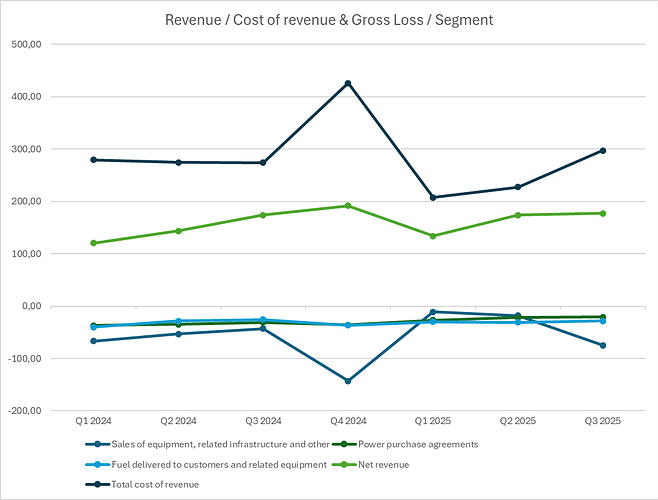
Task: Click Total cost of revenue peak at Q4 2024
Action: pos(348,83)
